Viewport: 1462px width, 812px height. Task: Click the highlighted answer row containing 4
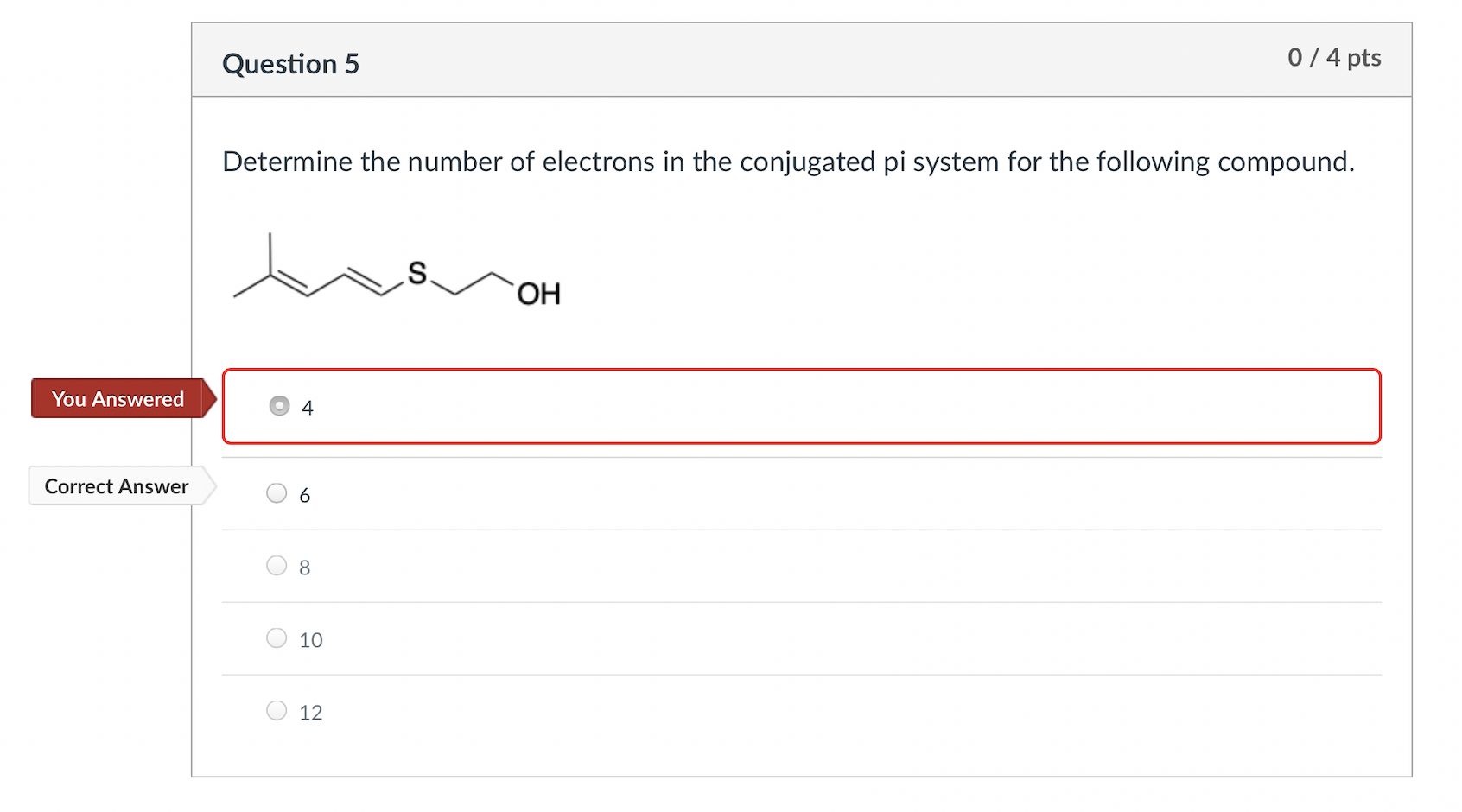[778, 406]
